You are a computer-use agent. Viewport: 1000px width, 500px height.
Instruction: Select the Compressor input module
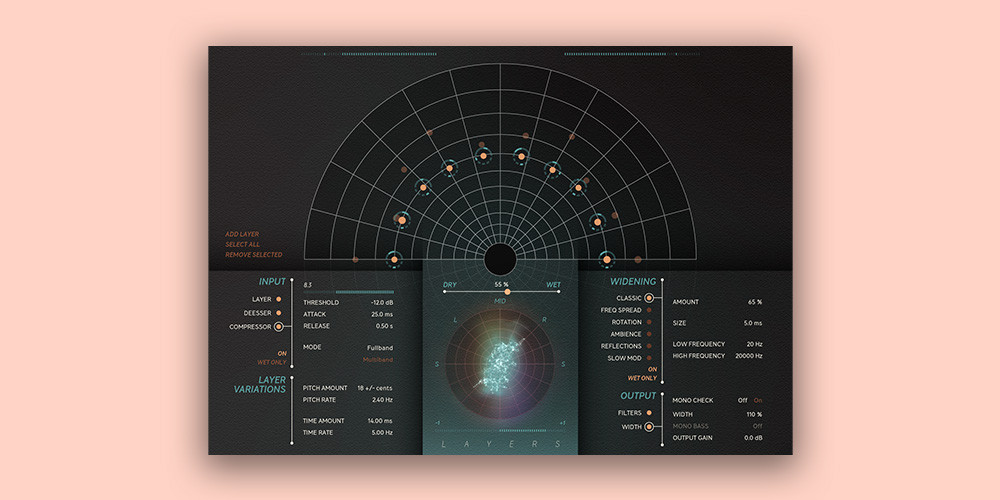pos(278,326)
